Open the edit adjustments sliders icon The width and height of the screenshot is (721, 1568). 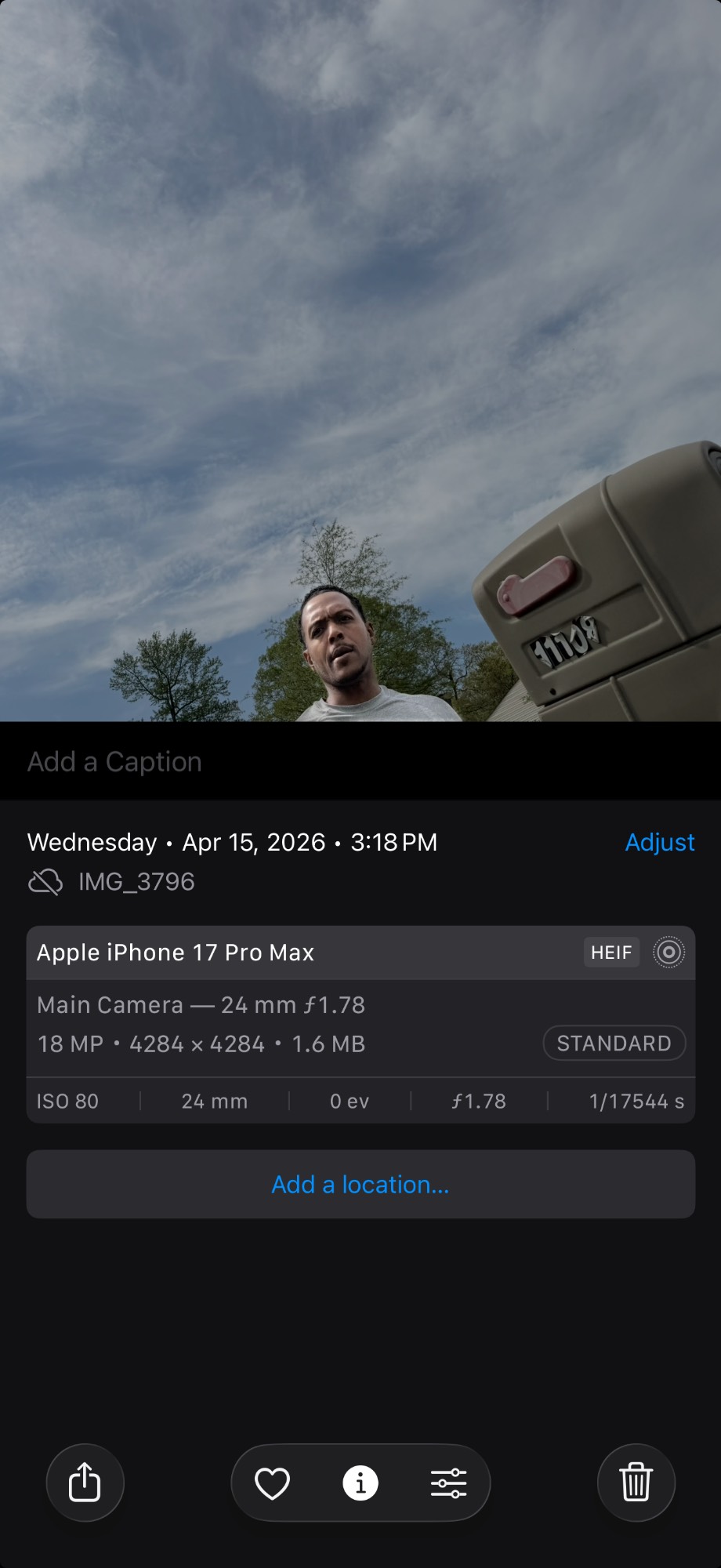coord(448,1483)
